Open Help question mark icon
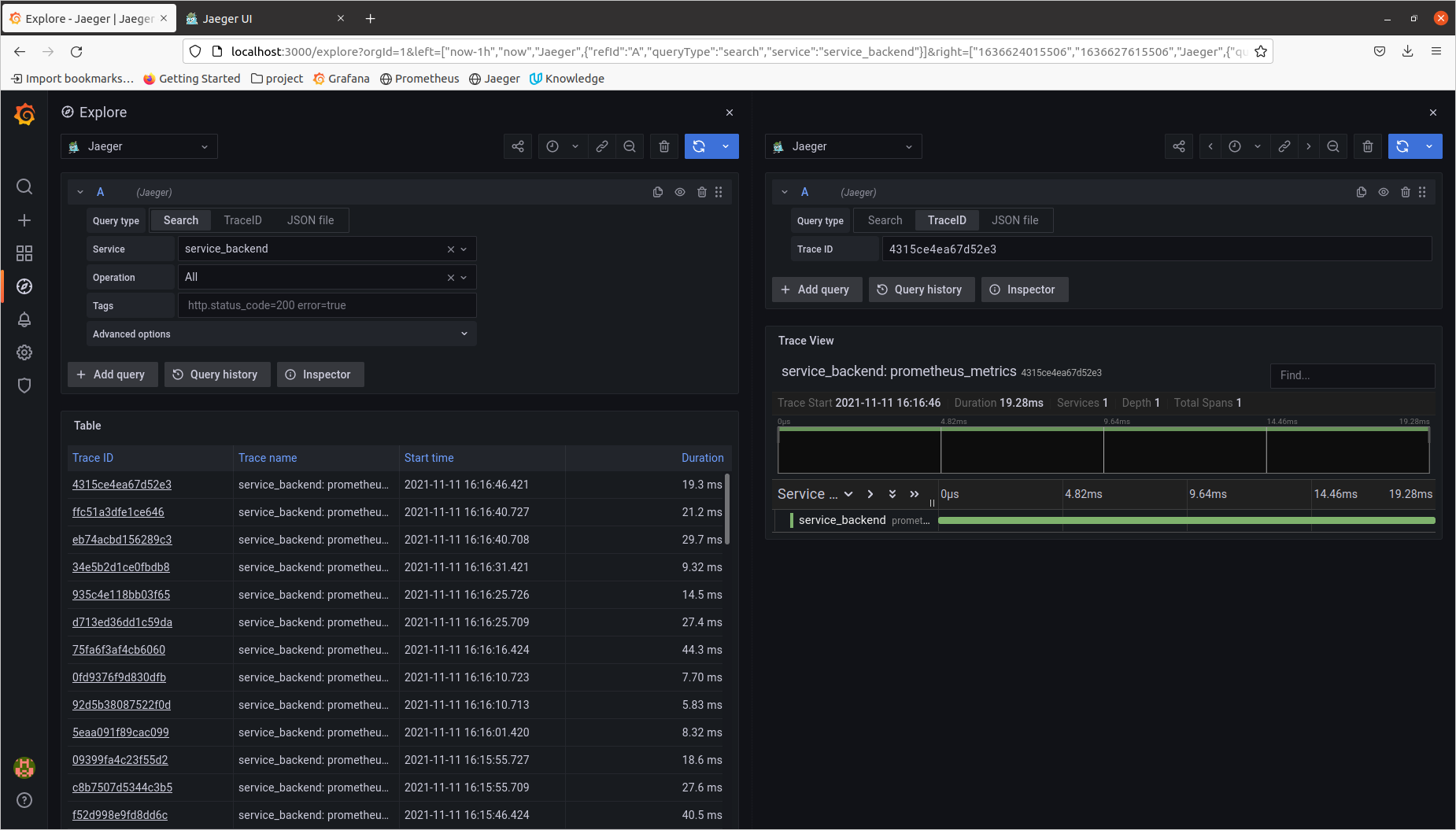 (x=24, y=800)
